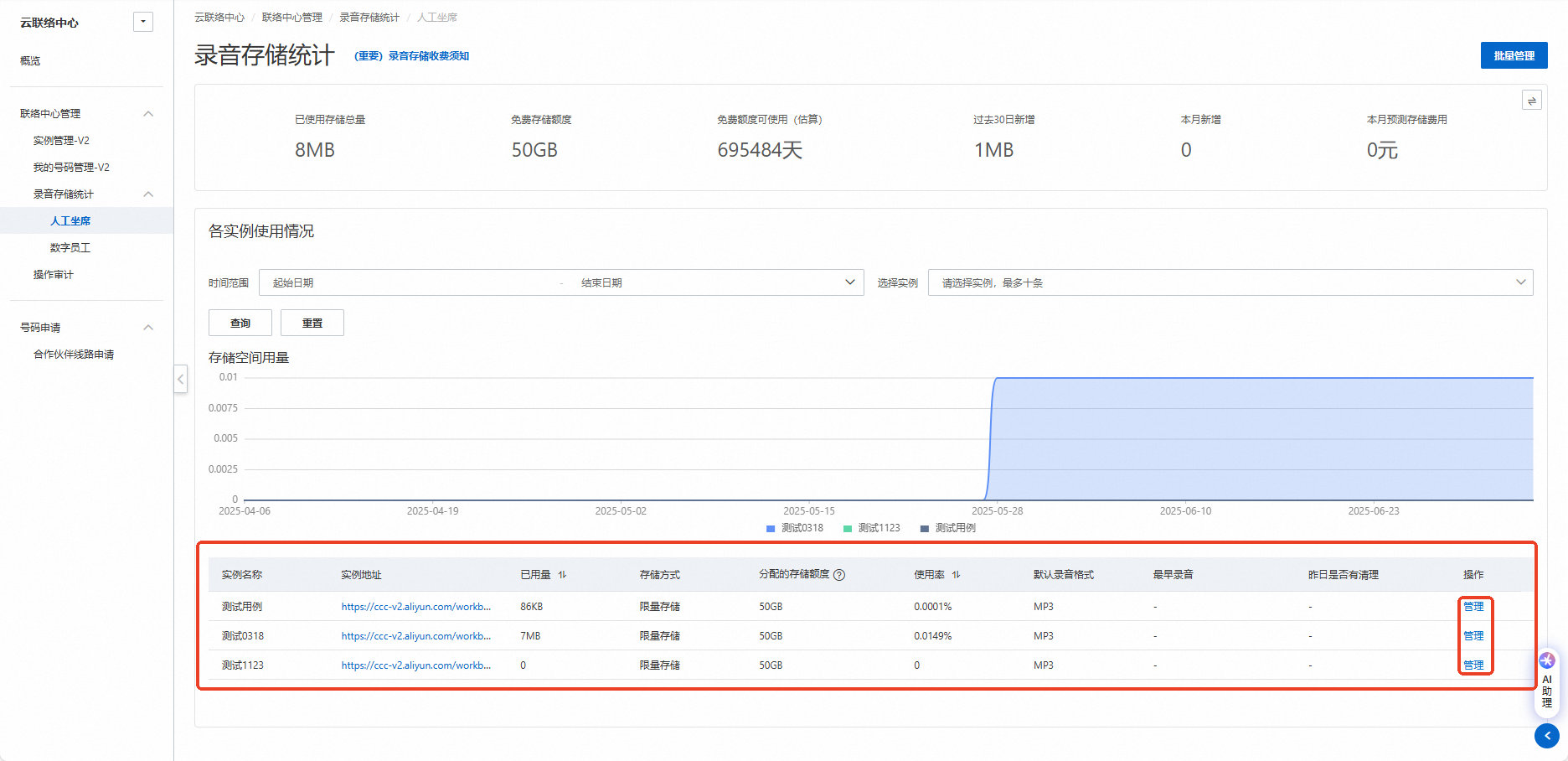Click the 昨日是否有清理 column header
The image size is (1568, 761).
1344,575
